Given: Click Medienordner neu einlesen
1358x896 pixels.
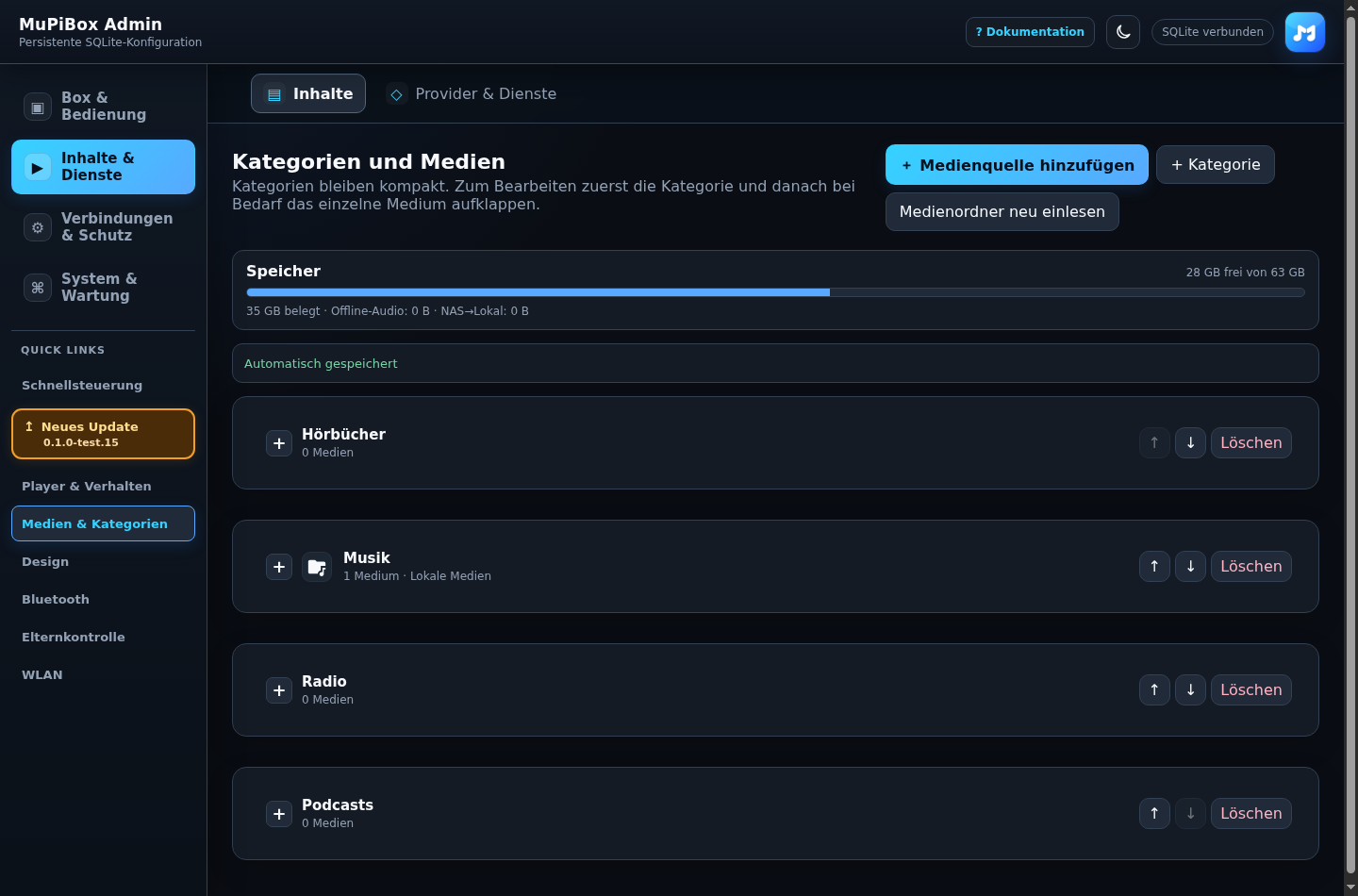Looking at the screenshot, I should point(1002,212).
